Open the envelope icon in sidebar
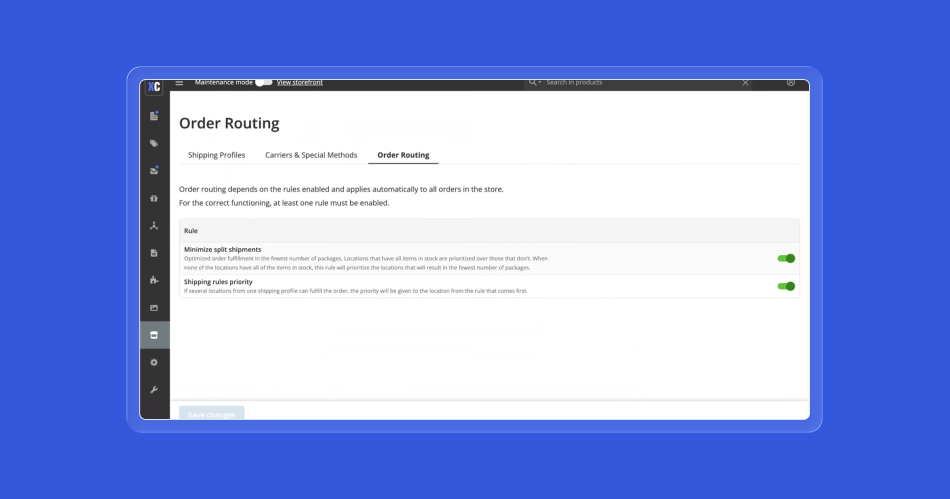The width and height of the screenshot is (950, 499). [154, 171]
